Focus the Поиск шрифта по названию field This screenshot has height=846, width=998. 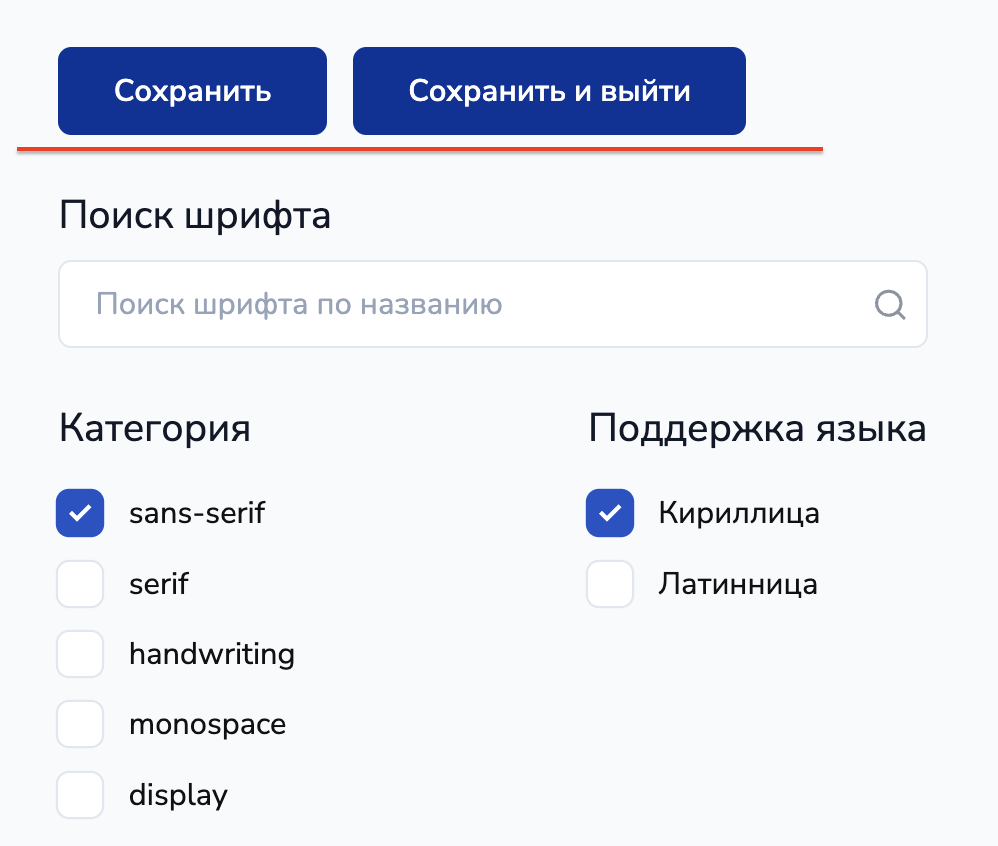(x=470, y=304)
